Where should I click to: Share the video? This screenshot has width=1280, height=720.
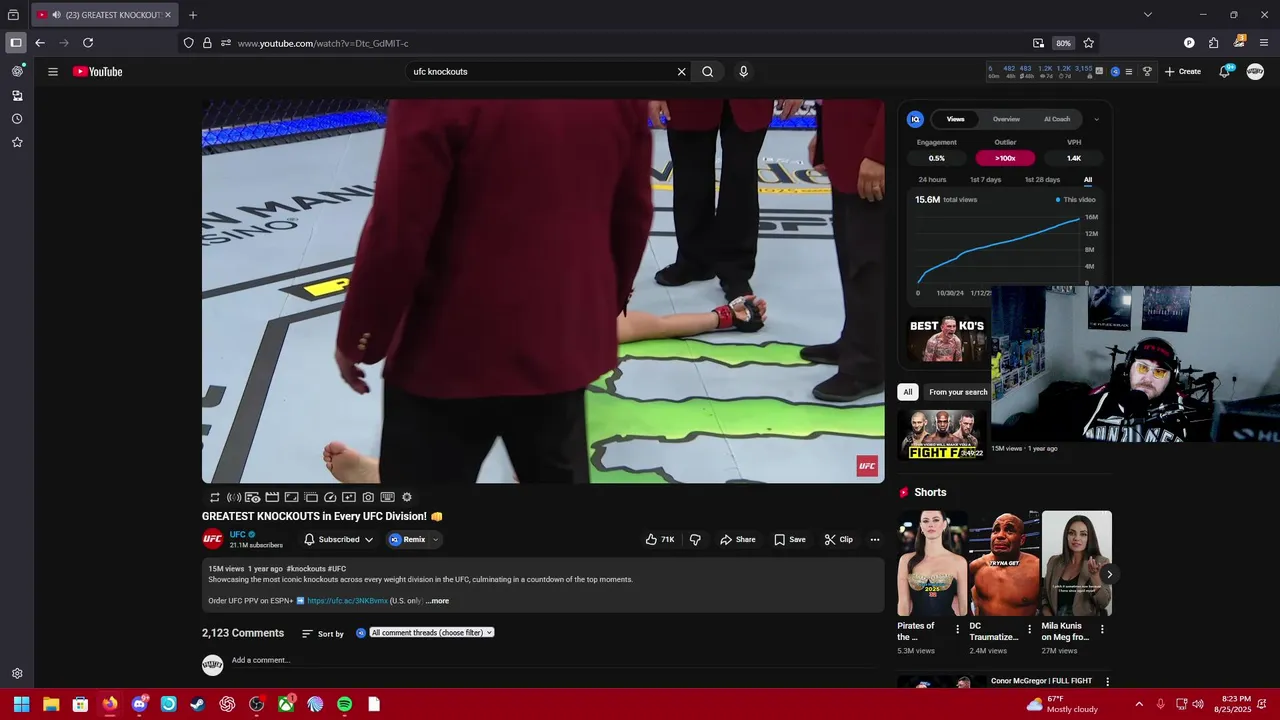click(x=738, y=539)
